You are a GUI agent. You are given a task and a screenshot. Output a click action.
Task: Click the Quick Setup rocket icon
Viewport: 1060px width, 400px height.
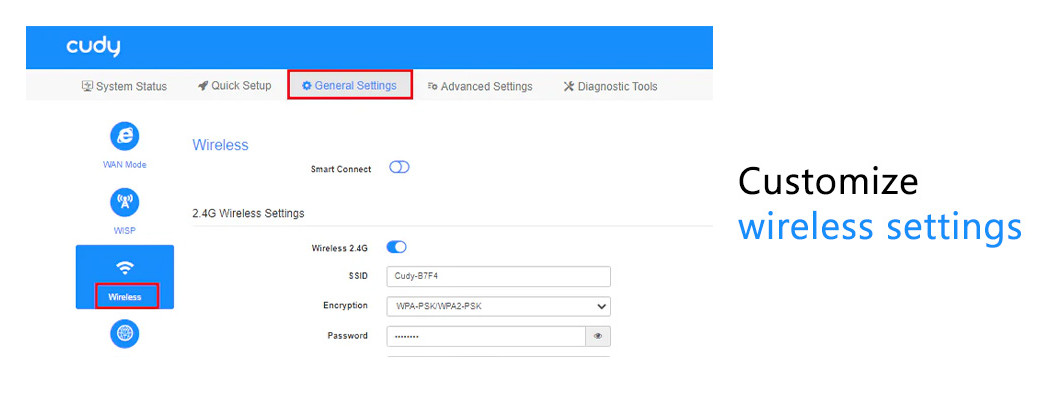203,86
